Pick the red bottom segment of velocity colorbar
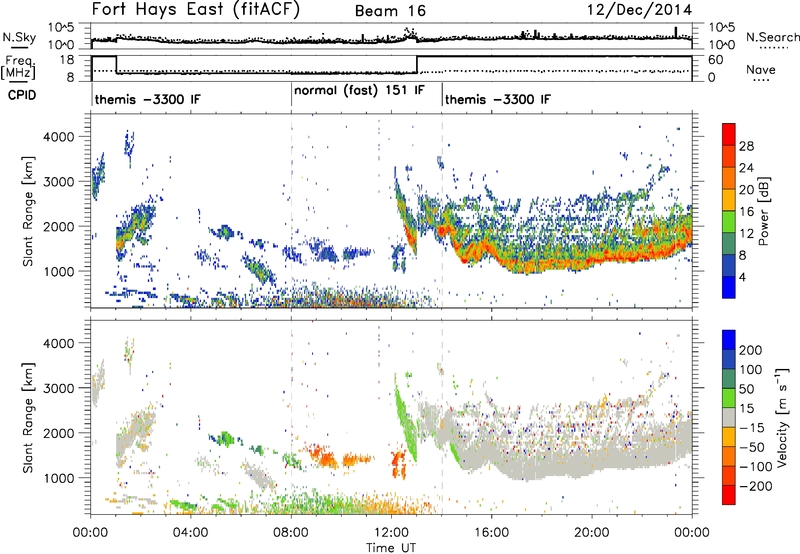The height and width of the screenshot is (554, 800). (729, 495)
